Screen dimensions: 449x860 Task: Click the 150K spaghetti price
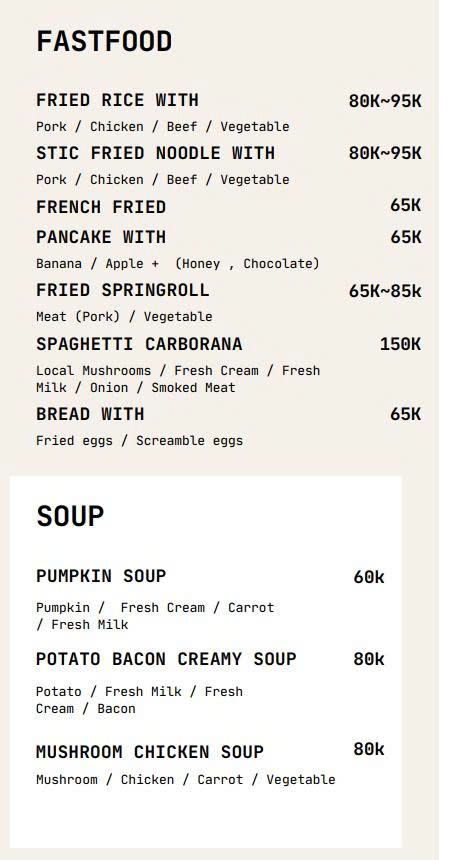pyautogui.click(x=400, y=344)
